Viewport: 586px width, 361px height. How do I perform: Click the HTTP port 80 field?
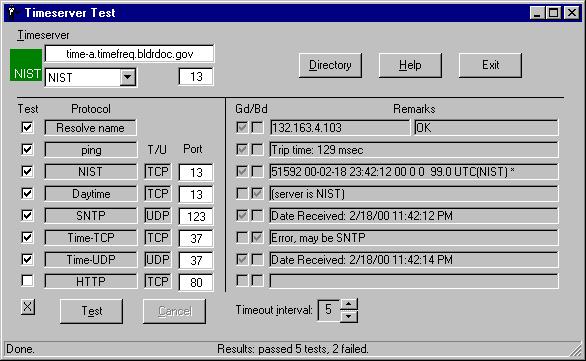tap(196, 282)
